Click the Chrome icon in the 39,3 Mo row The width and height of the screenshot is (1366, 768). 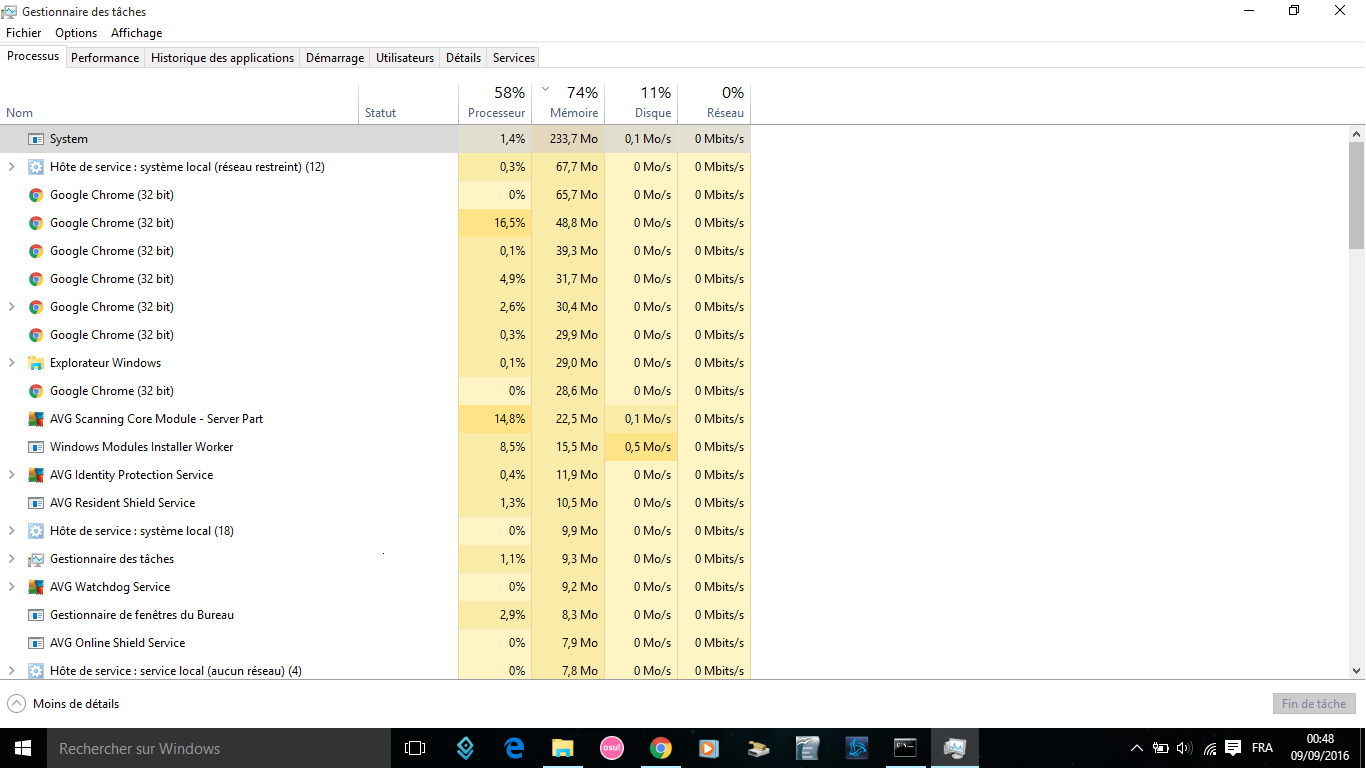pyautogui.click(x=36, y=251)
